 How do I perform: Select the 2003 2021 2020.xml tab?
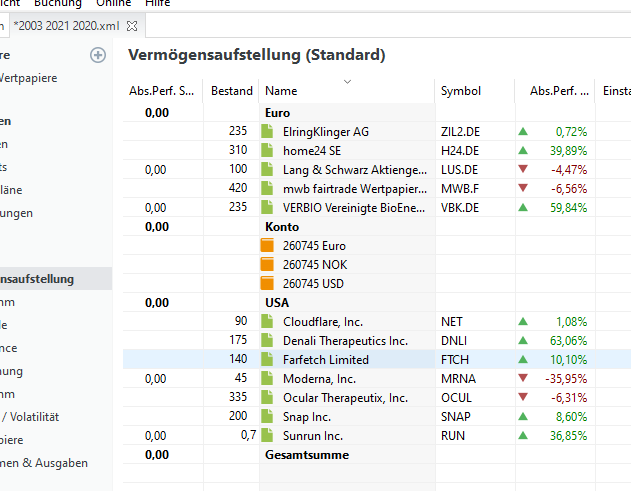click(67, 26)
